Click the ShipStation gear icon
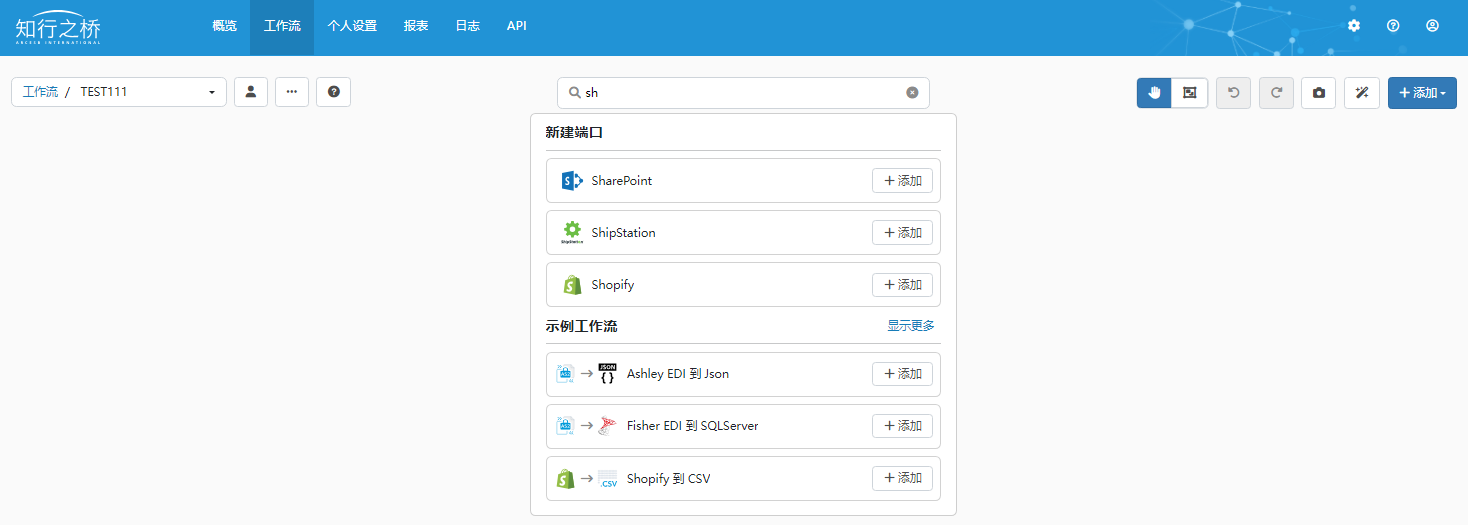 (572, 232)
